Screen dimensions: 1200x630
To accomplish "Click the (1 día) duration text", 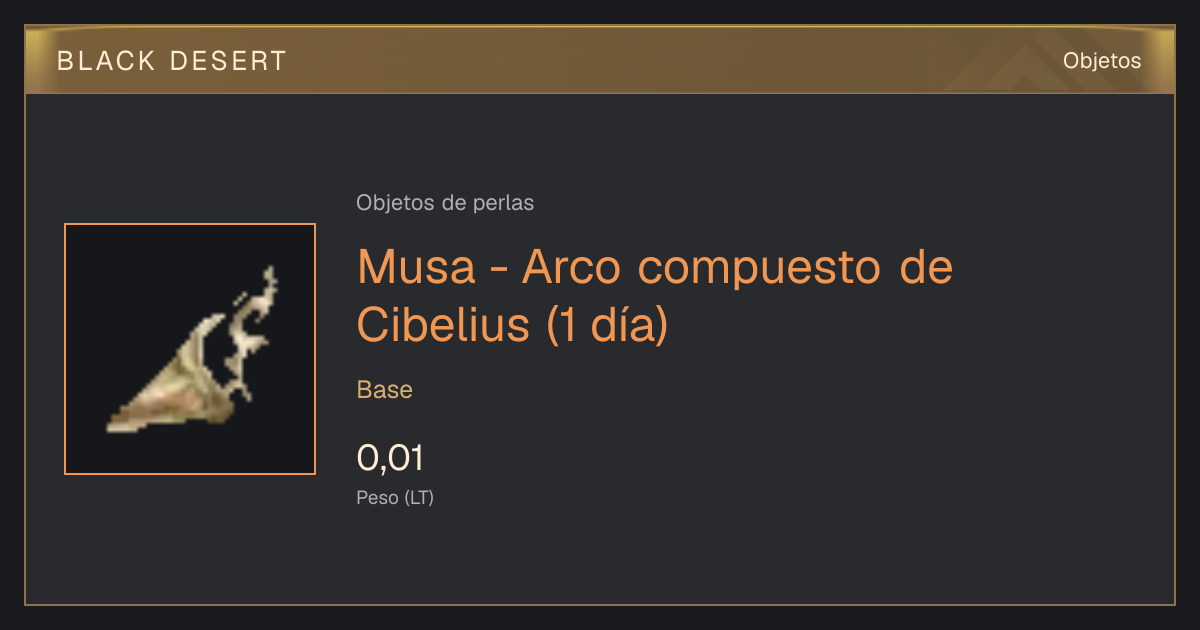I will click(607, 325).
